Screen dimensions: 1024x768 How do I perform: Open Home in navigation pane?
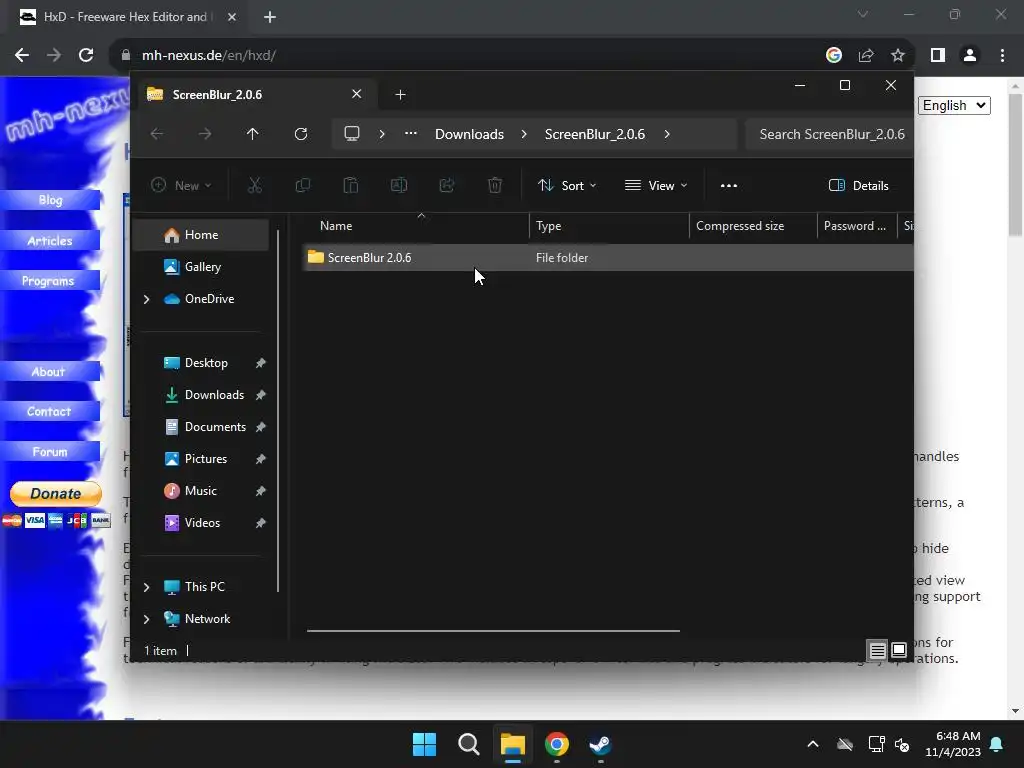coord(200,235)
